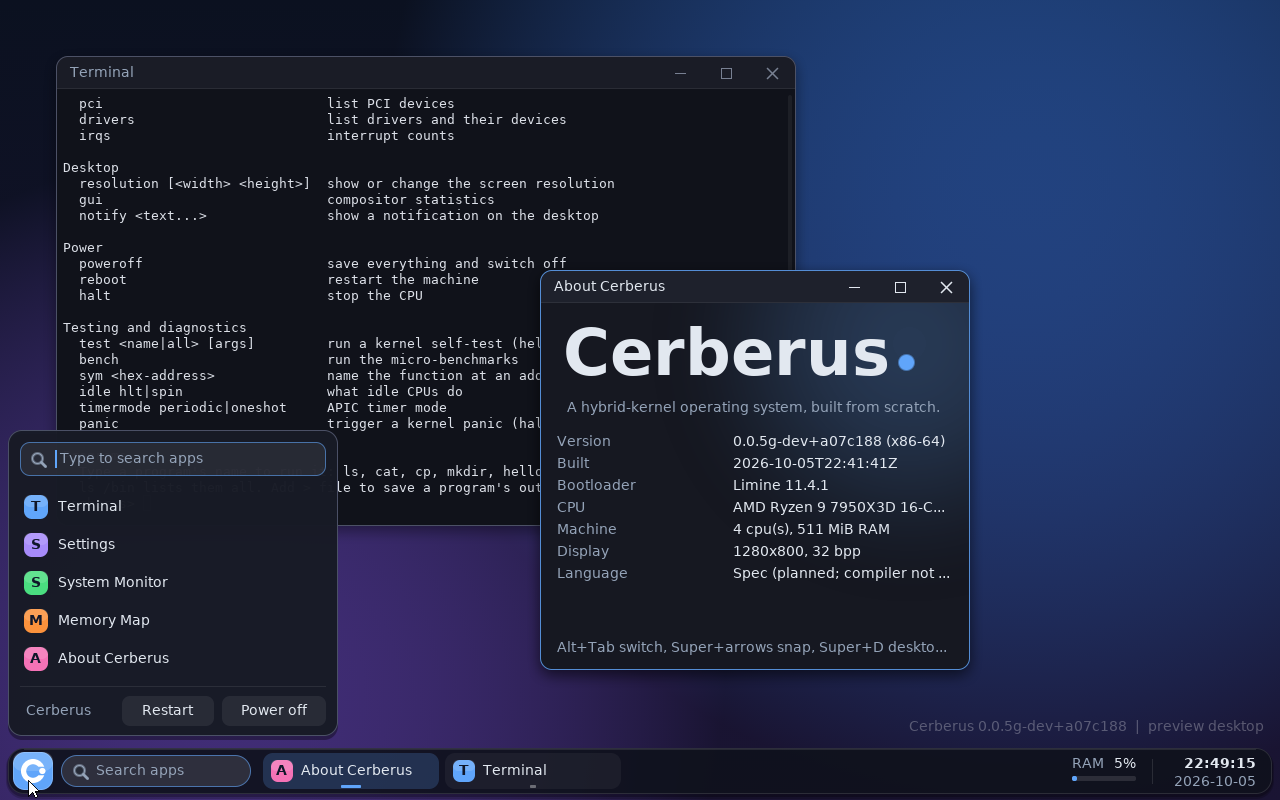Screen dimensions: 1280x800
Task: Click Settings' purple S icon in launcher
Action: coord(36,544)
